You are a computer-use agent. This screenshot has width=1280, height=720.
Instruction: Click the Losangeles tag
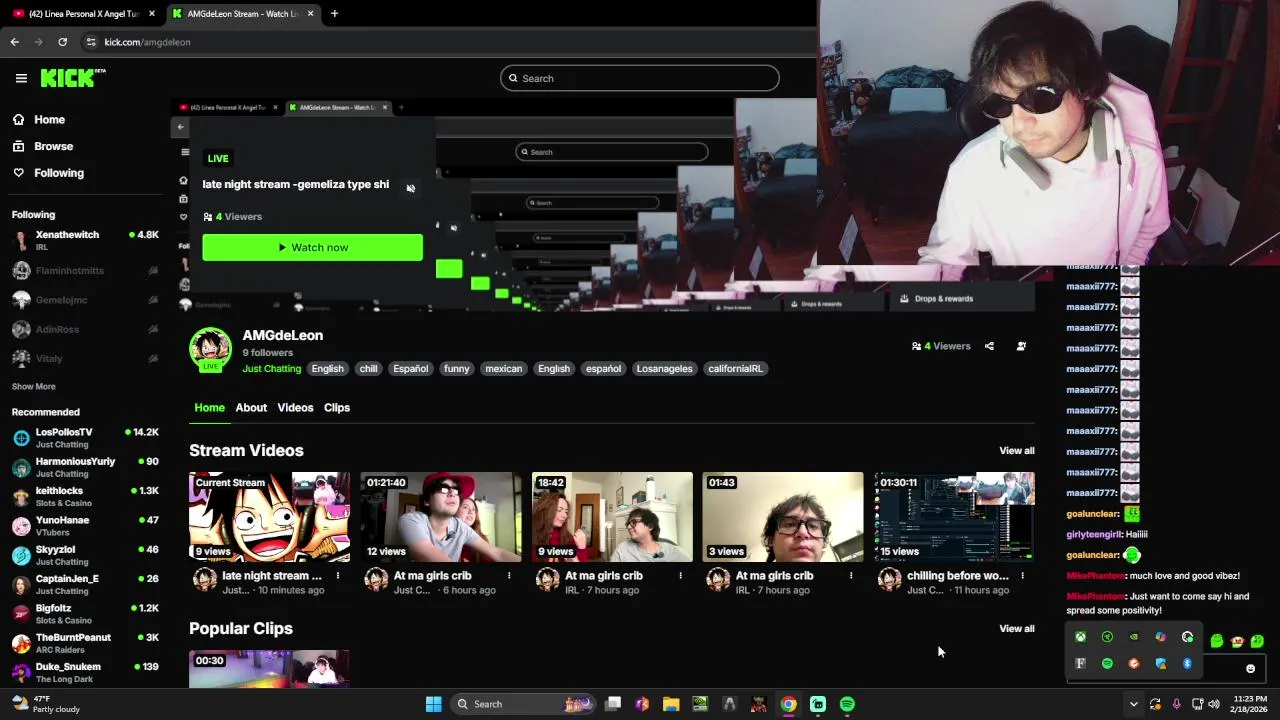tap(664, 369)
